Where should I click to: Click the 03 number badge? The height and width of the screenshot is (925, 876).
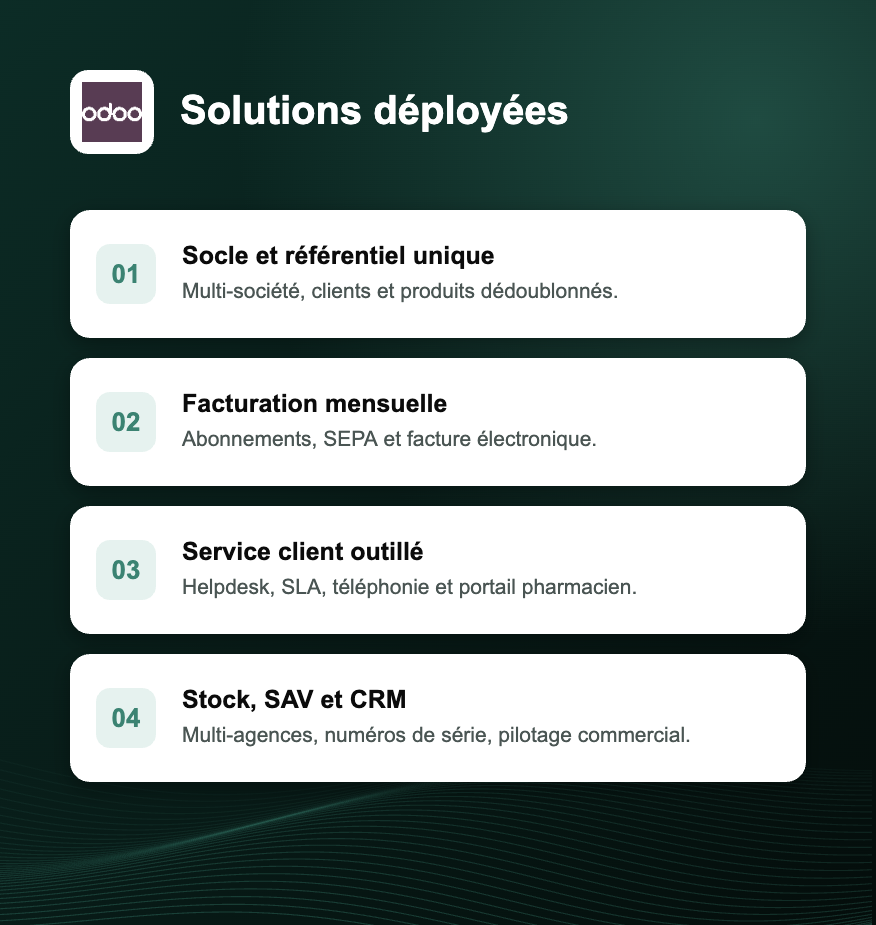tap(126, 570)
